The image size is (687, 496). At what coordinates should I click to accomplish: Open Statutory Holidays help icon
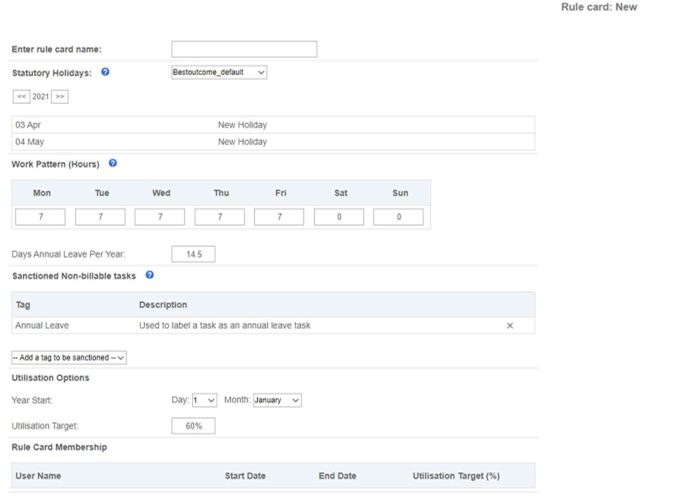[x=105, y=72]
